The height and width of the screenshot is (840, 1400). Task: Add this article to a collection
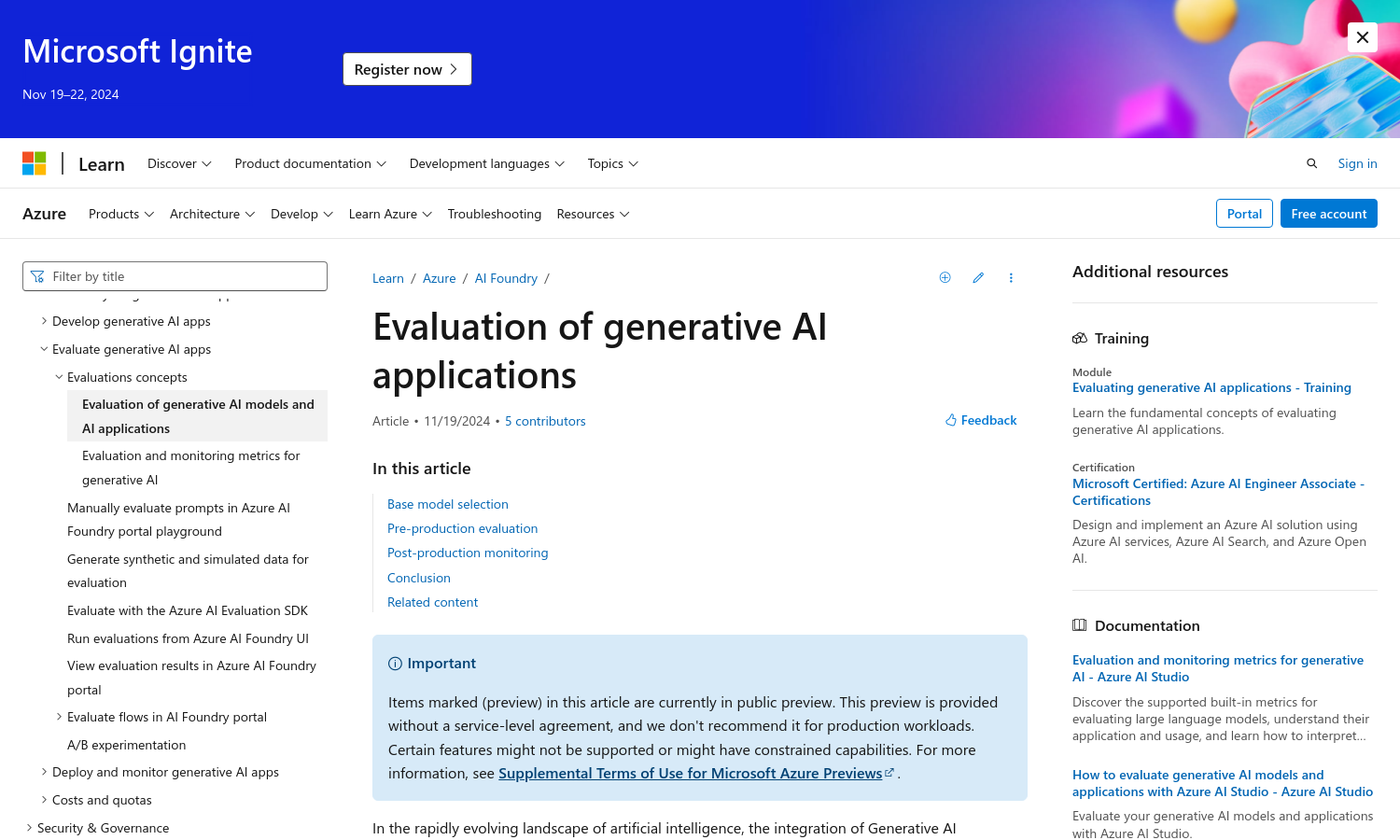[945, 277]
